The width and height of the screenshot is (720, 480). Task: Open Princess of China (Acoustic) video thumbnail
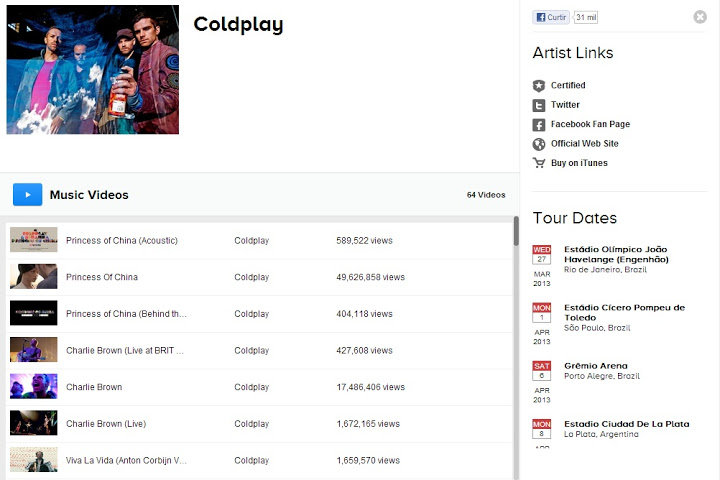pos(34,239)
